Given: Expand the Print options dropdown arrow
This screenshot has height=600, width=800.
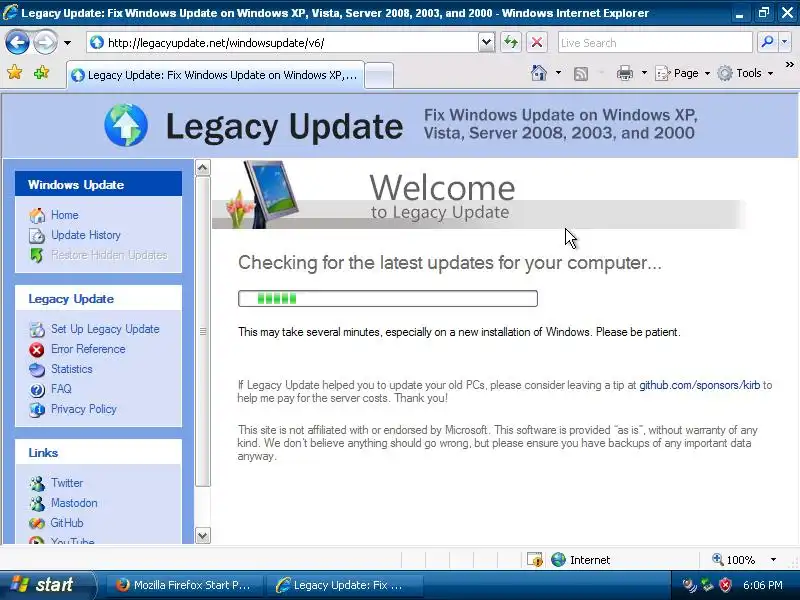Looking at the screenshot, I should [x=644, y=73].
